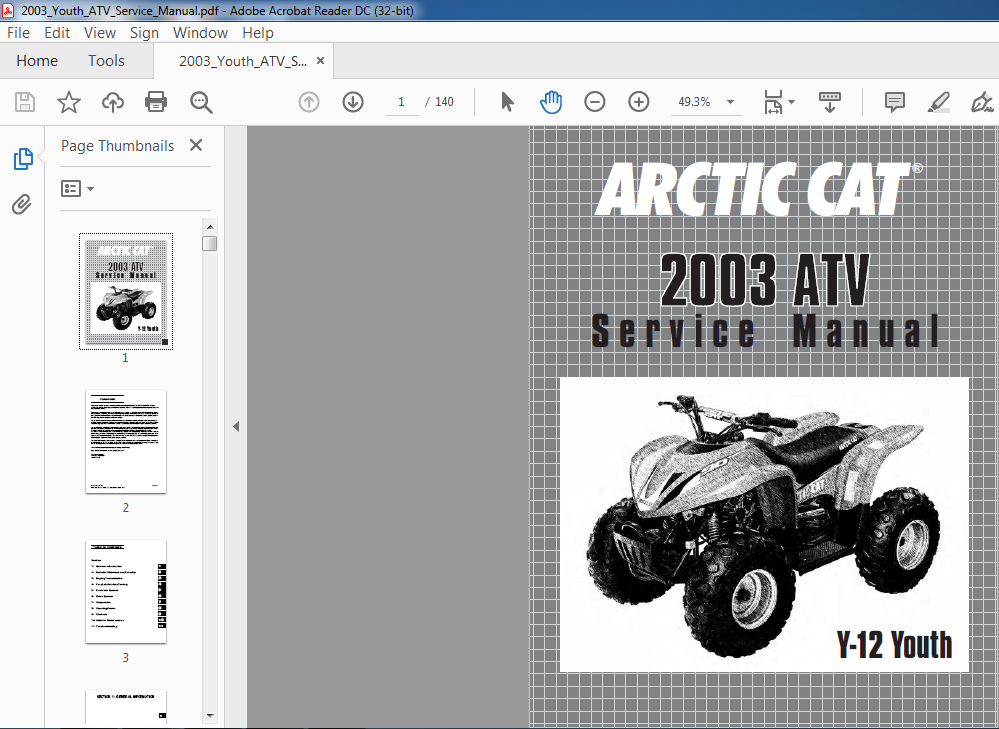This screenshot has width=999, height=729.
Task: Select page 2 thumbnail
Action: 126,442
